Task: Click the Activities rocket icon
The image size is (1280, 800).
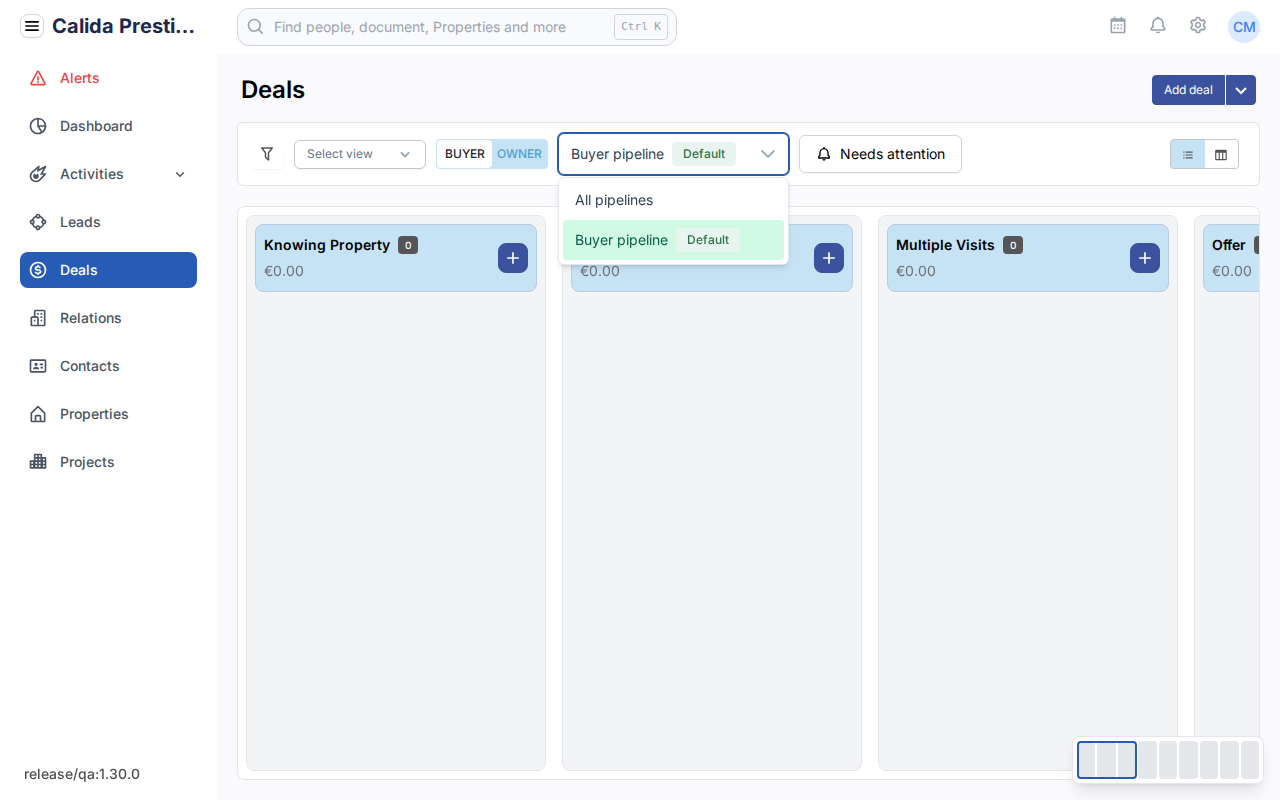Action: coord(38,174)
